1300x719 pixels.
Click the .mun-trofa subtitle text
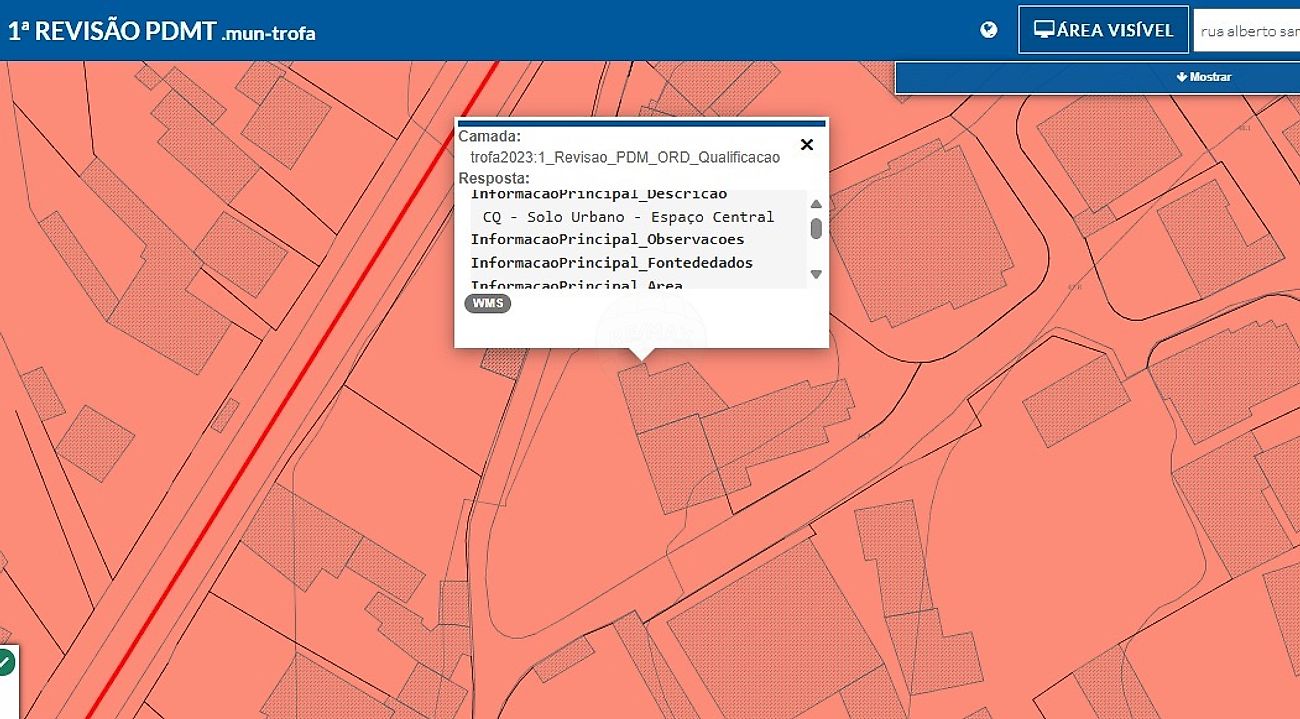point(269,34)
